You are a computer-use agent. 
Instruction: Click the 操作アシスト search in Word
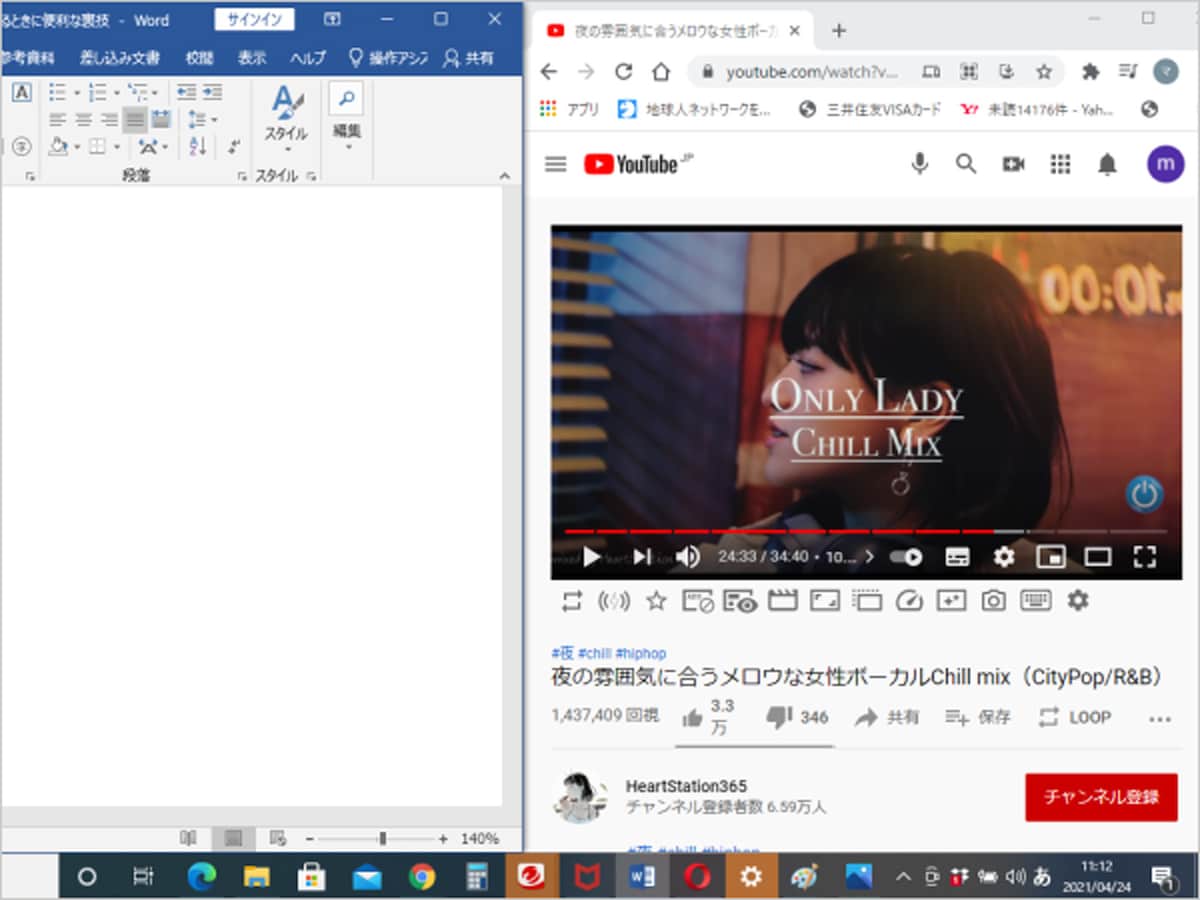point(388,58)
